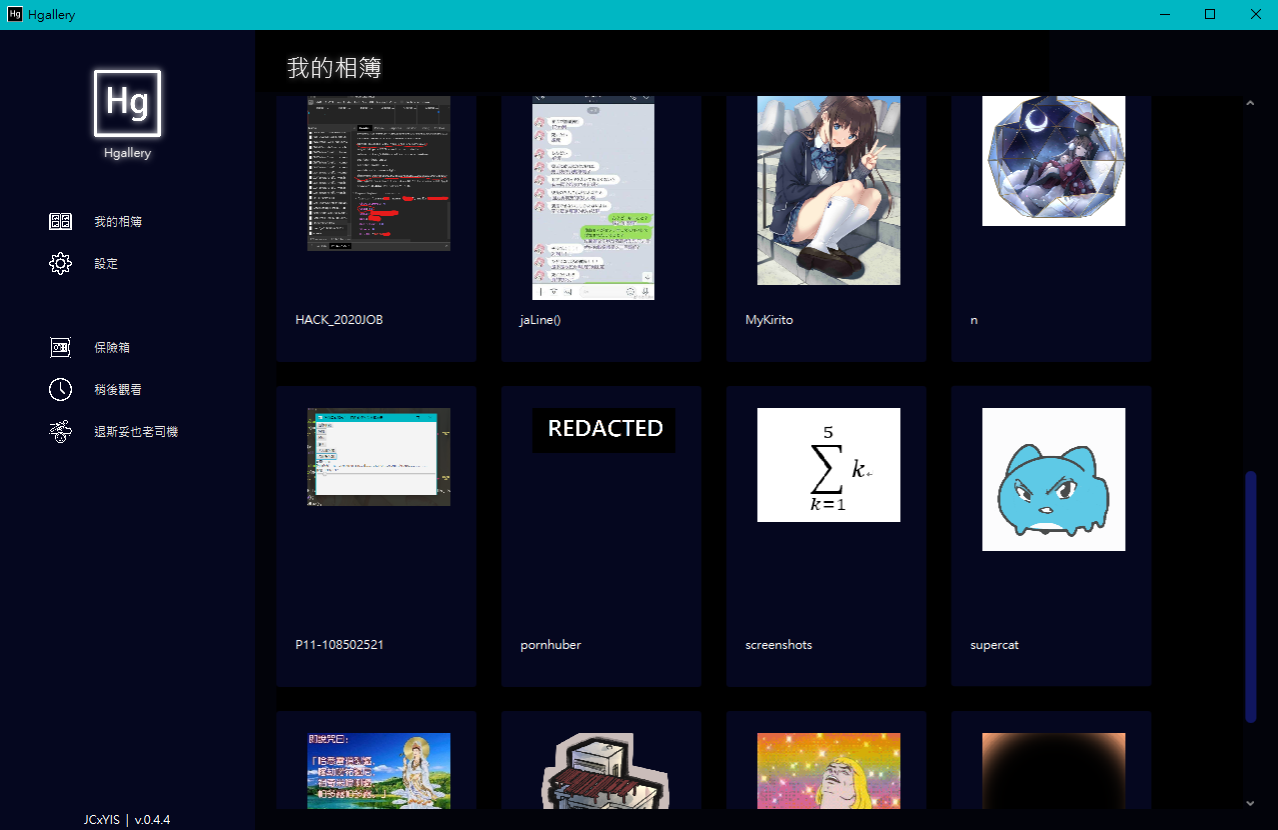
Task: Click the JCxYIS v.0.4.4 version text
Action: [127, 820]
